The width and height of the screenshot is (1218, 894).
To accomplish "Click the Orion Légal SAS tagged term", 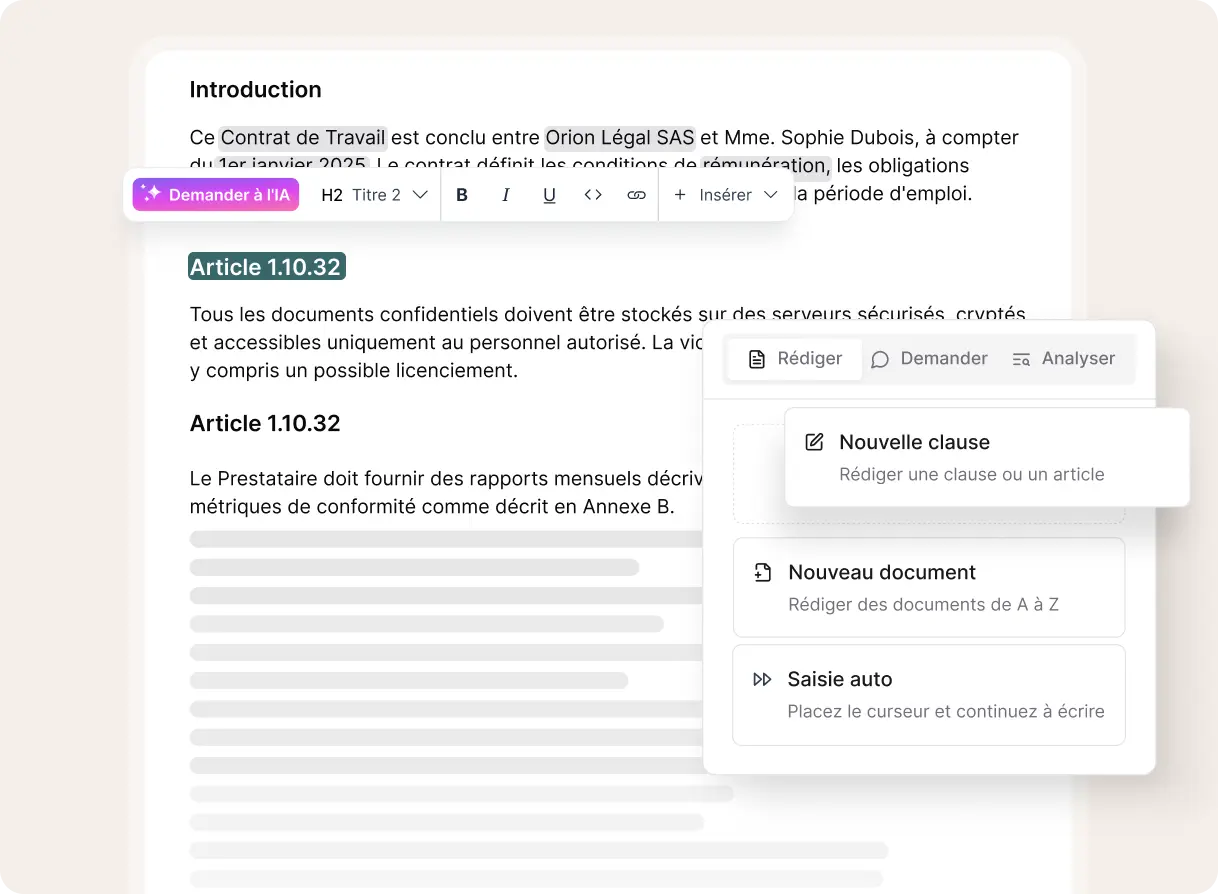I will click(620, 138).
